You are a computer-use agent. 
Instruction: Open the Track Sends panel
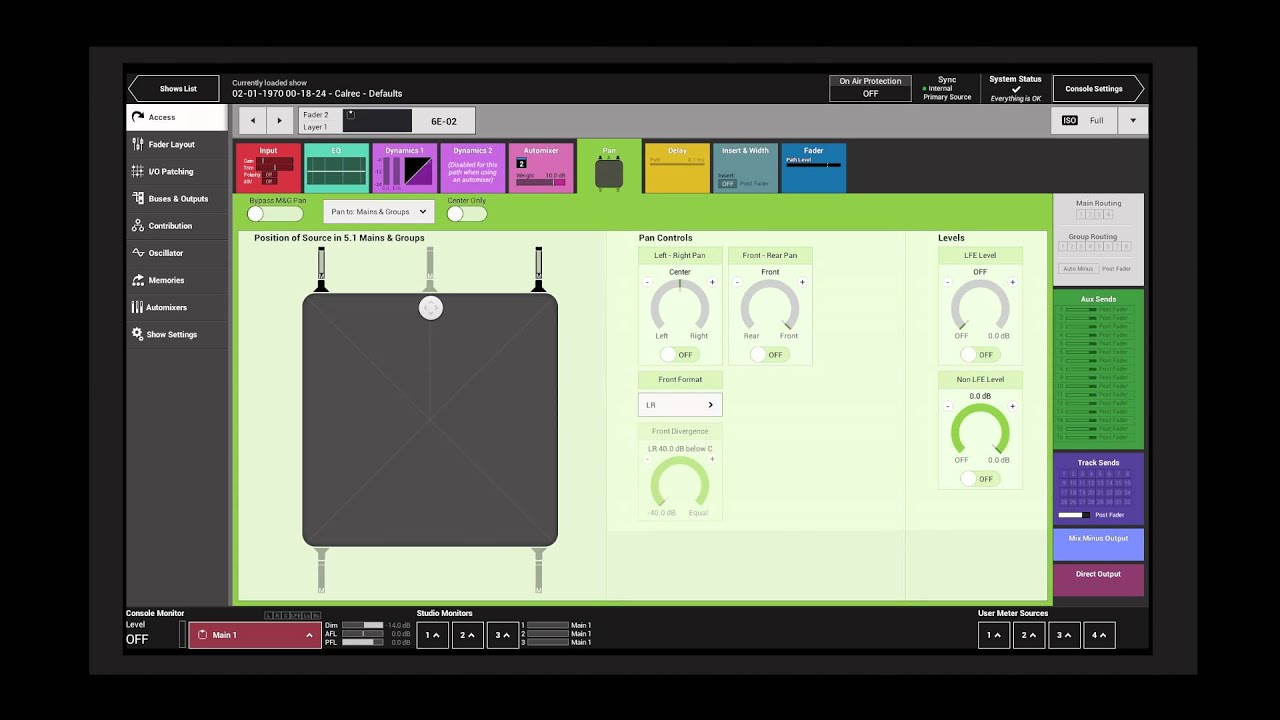1098,489
